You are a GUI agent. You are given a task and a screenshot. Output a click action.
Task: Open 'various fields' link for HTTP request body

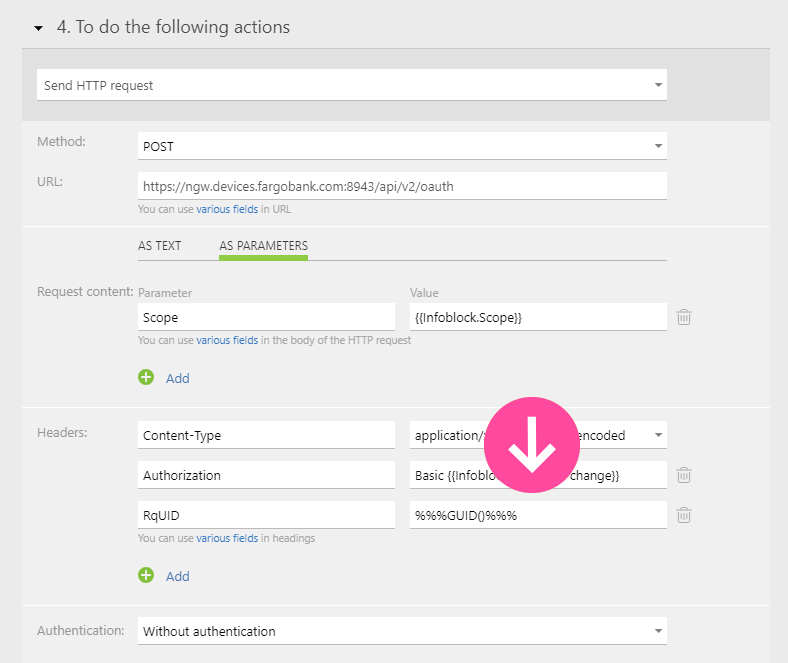click(227, 340)
